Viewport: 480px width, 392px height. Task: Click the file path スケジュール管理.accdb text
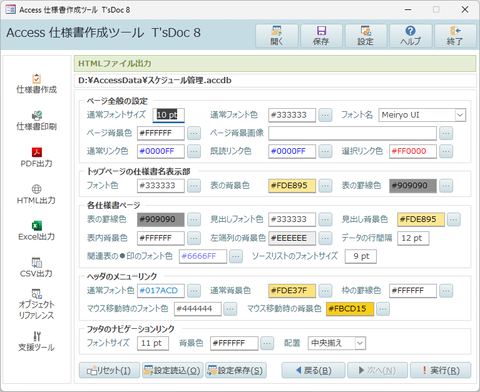tap(155, 80)
